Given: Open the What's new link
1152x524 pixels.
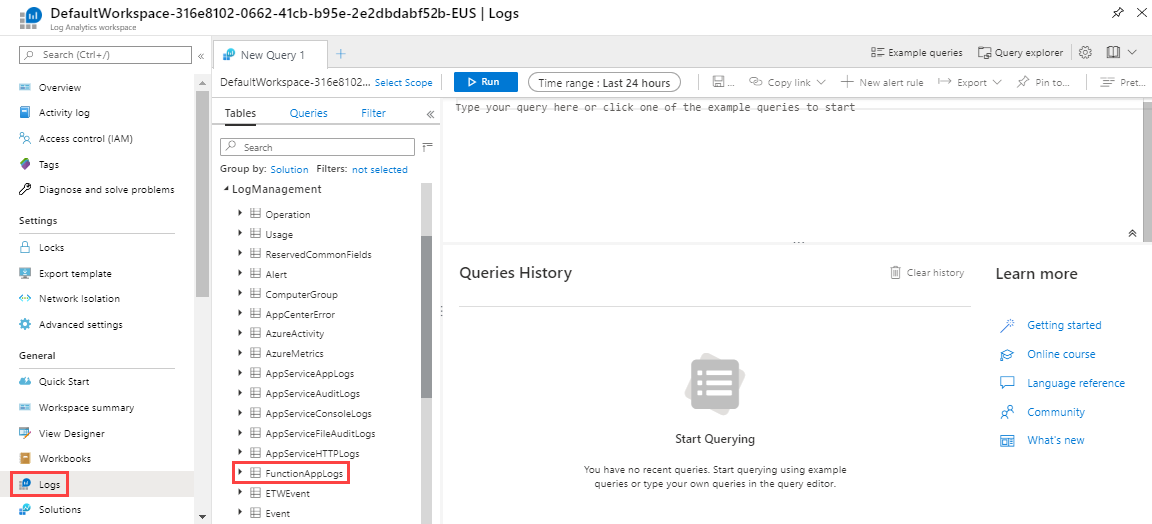Looking at the screenshot, I should (x=1056, y=440).
